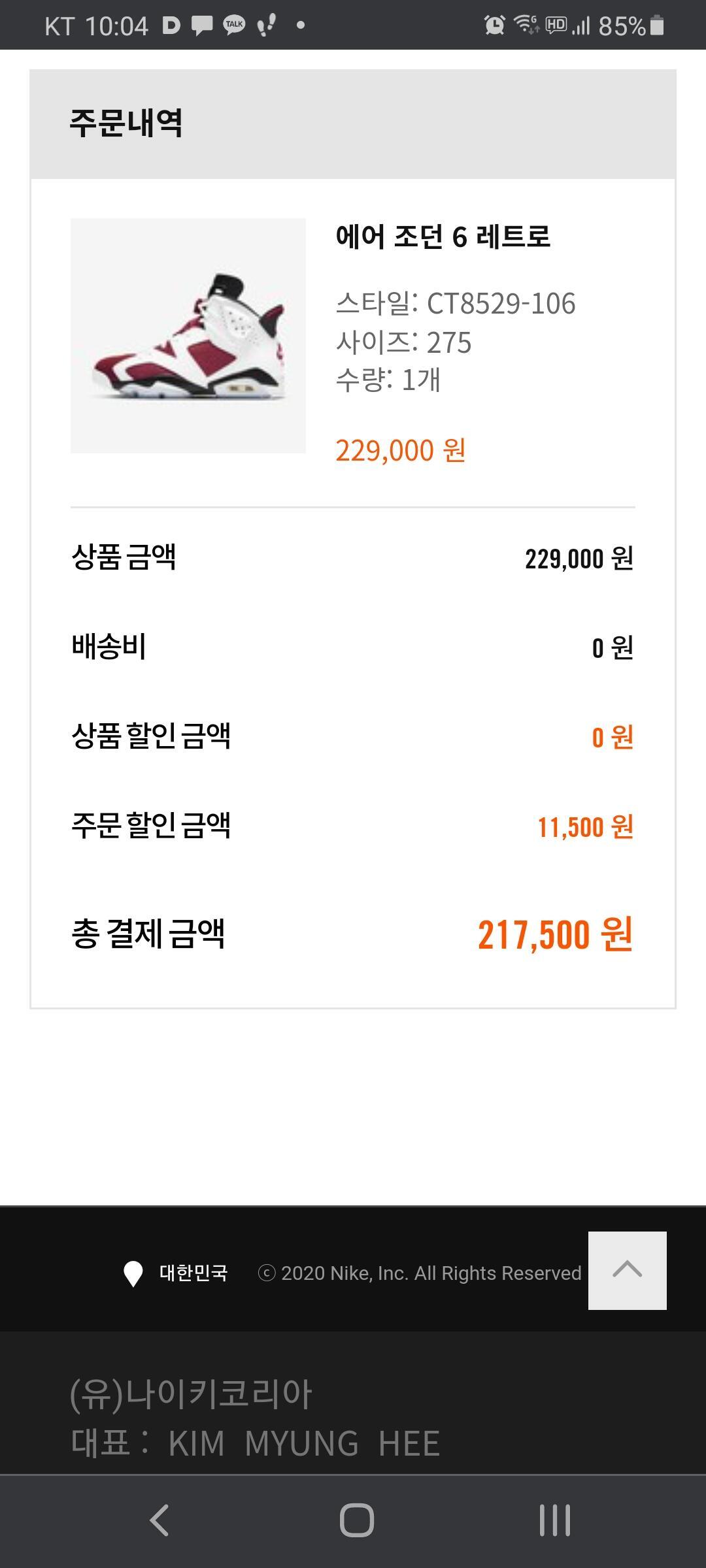Tap the style code CT8529-106
This screenshot has width=706, height=1568.
pyautogui.click(x=501, y=304)
